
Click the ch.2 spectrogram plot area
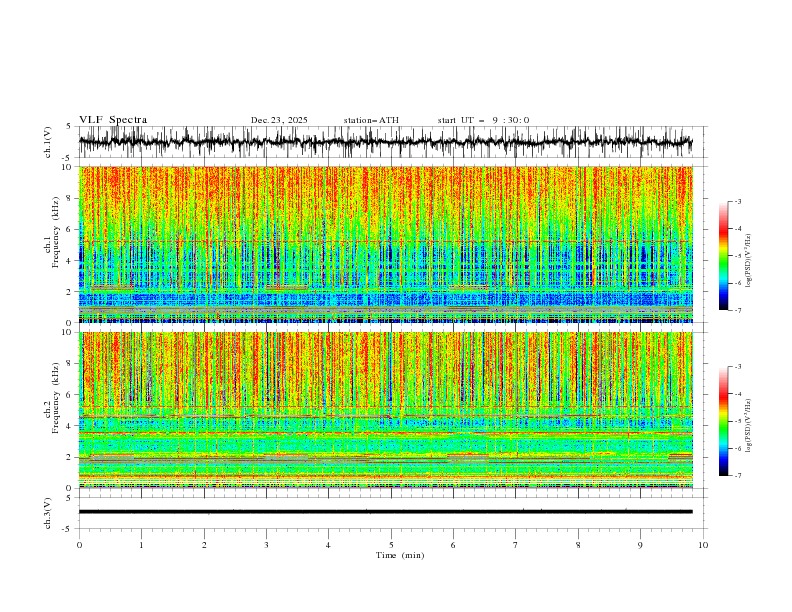coord(386,410)
